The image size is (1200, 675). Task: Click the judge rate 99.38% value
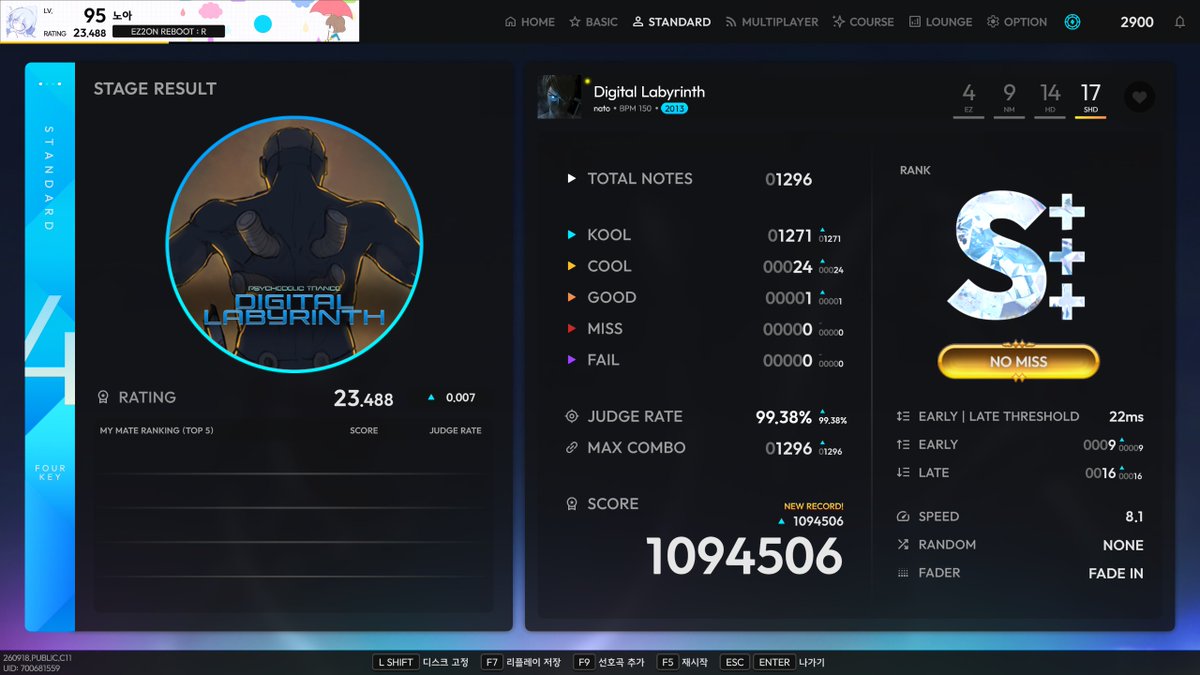(x=785, y=417)
